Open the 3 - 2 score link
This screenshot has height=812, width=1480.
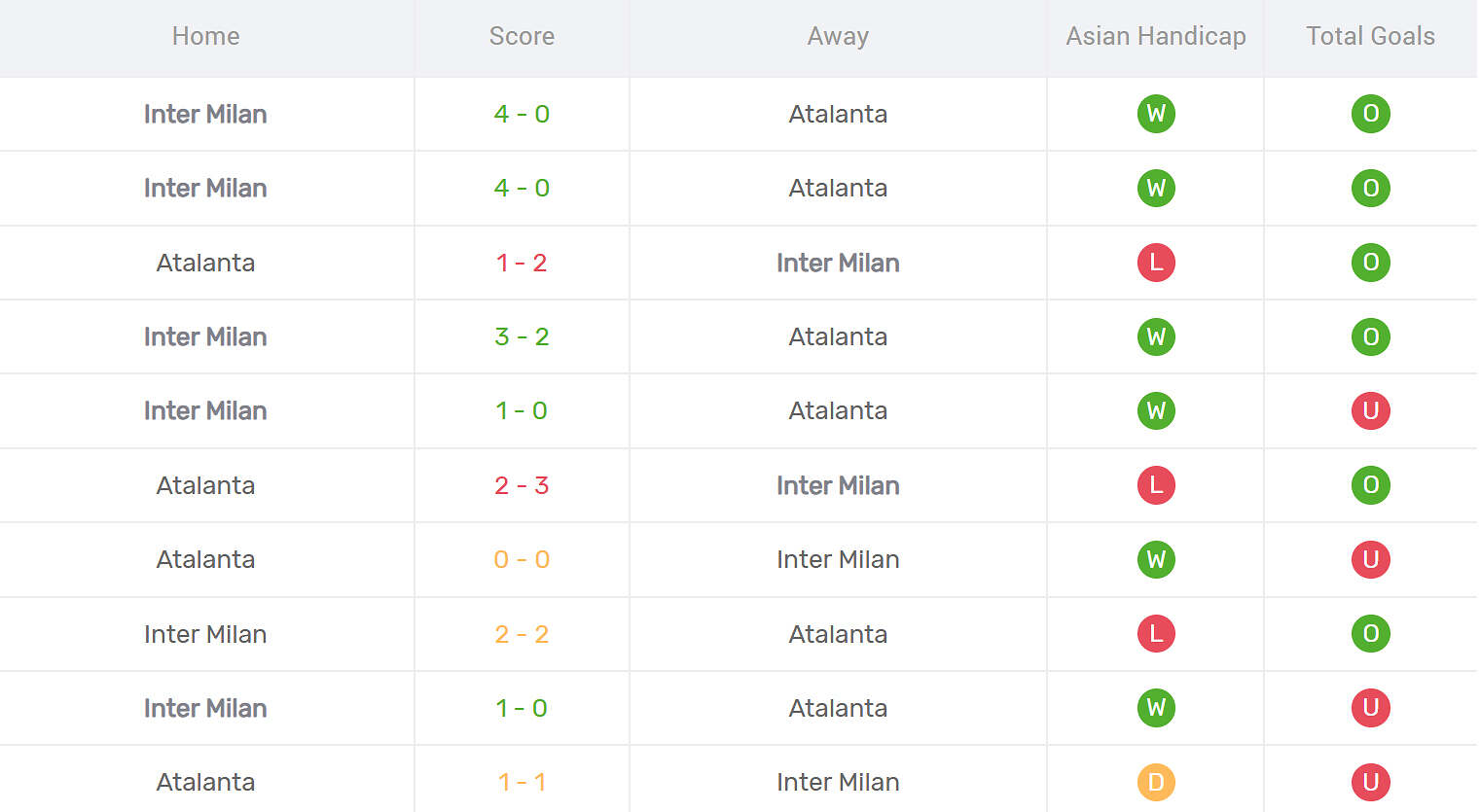[x=522, y=336]
